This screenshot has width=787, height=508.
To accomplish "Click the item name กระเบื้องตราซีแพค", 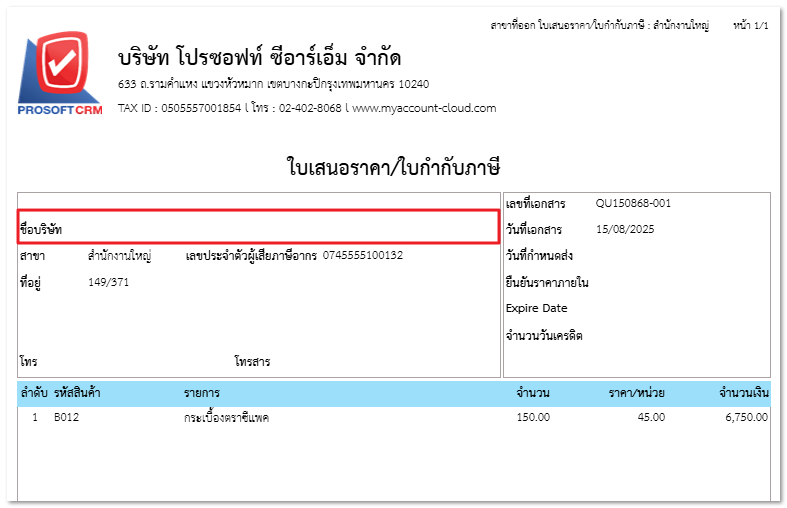I will click(226, 417).
